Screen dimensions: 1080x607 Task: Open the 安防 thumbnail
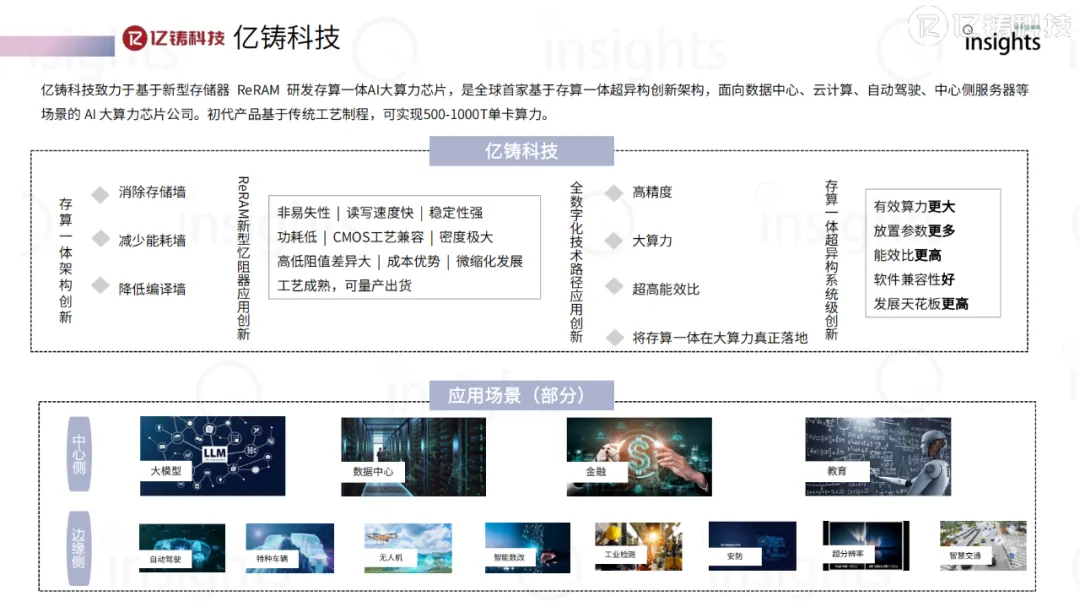752,546
